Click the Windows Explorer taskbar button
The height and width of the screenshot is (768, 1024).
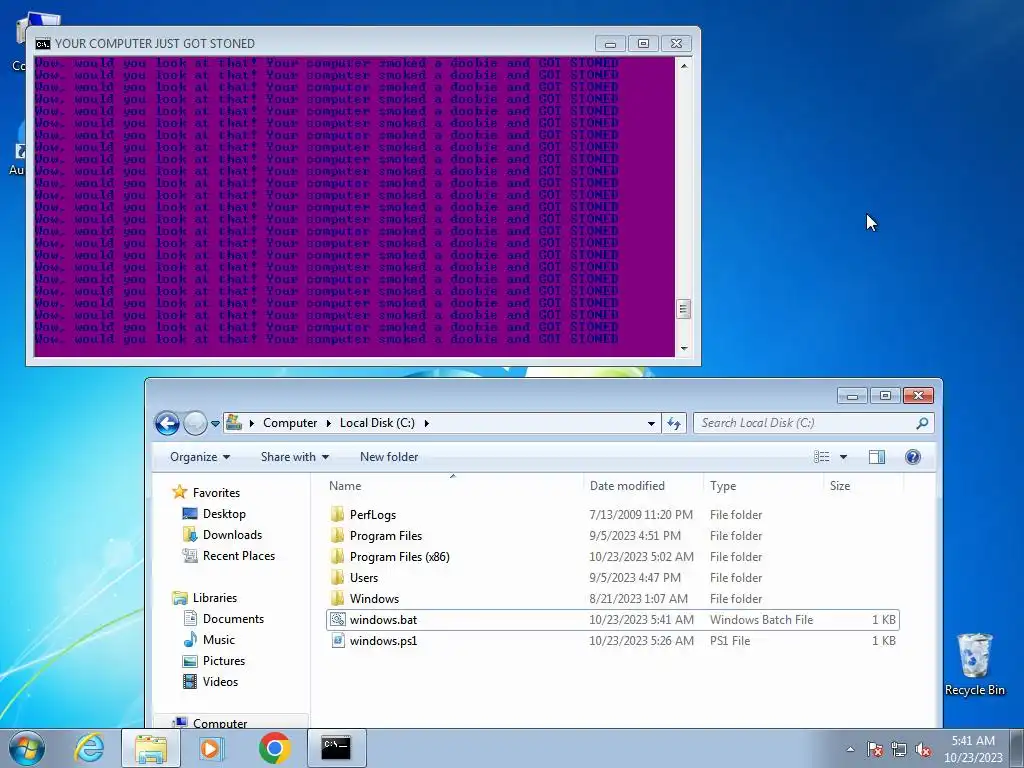151,748
